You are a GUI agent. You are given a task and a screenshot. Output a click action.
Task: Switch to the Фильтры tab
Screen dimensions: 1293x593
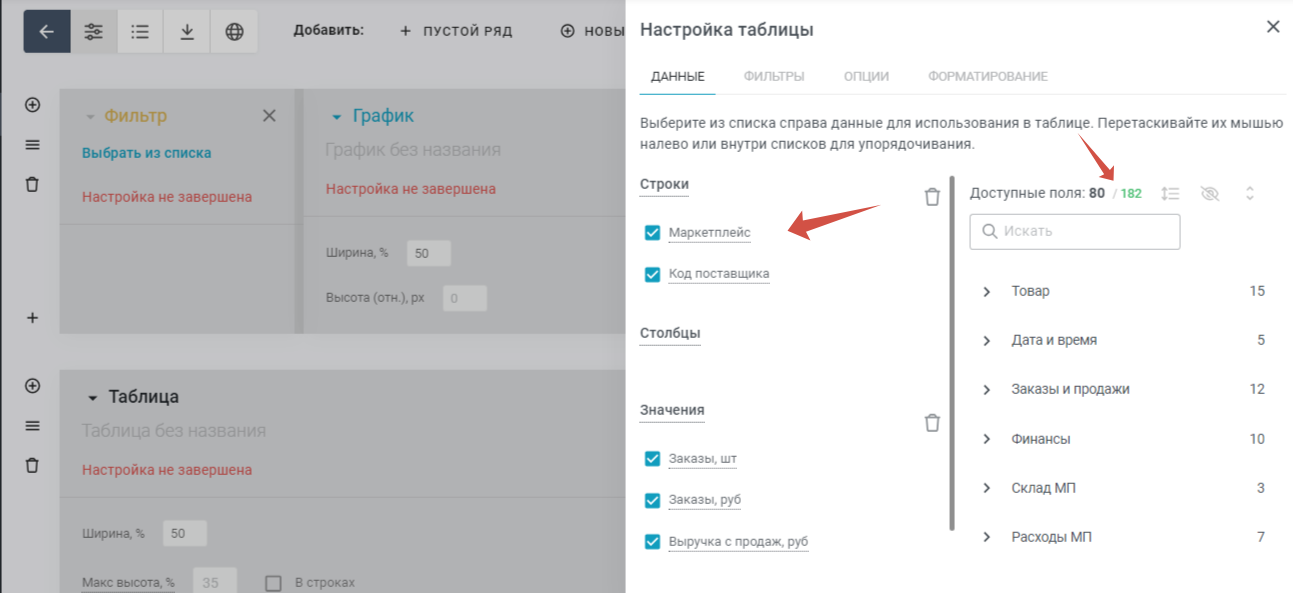[773, 76]
